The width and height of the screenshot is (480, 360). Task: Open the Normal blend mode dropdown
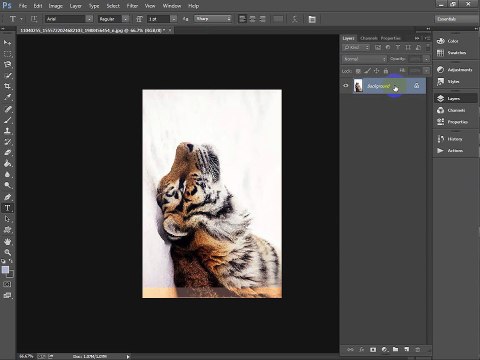coord(364,59)
